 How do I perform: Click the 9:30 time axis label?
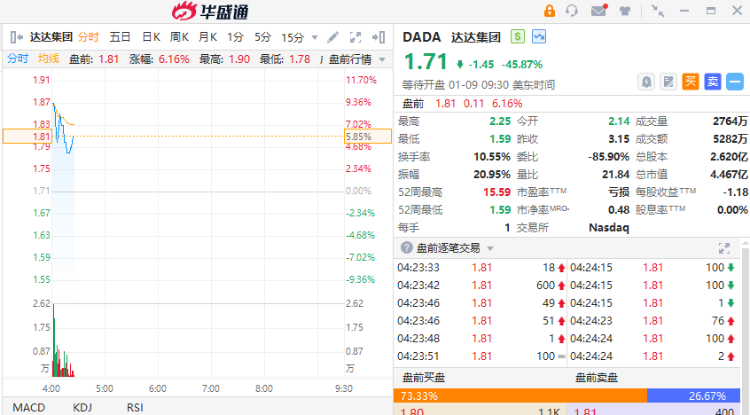[344, 389]
